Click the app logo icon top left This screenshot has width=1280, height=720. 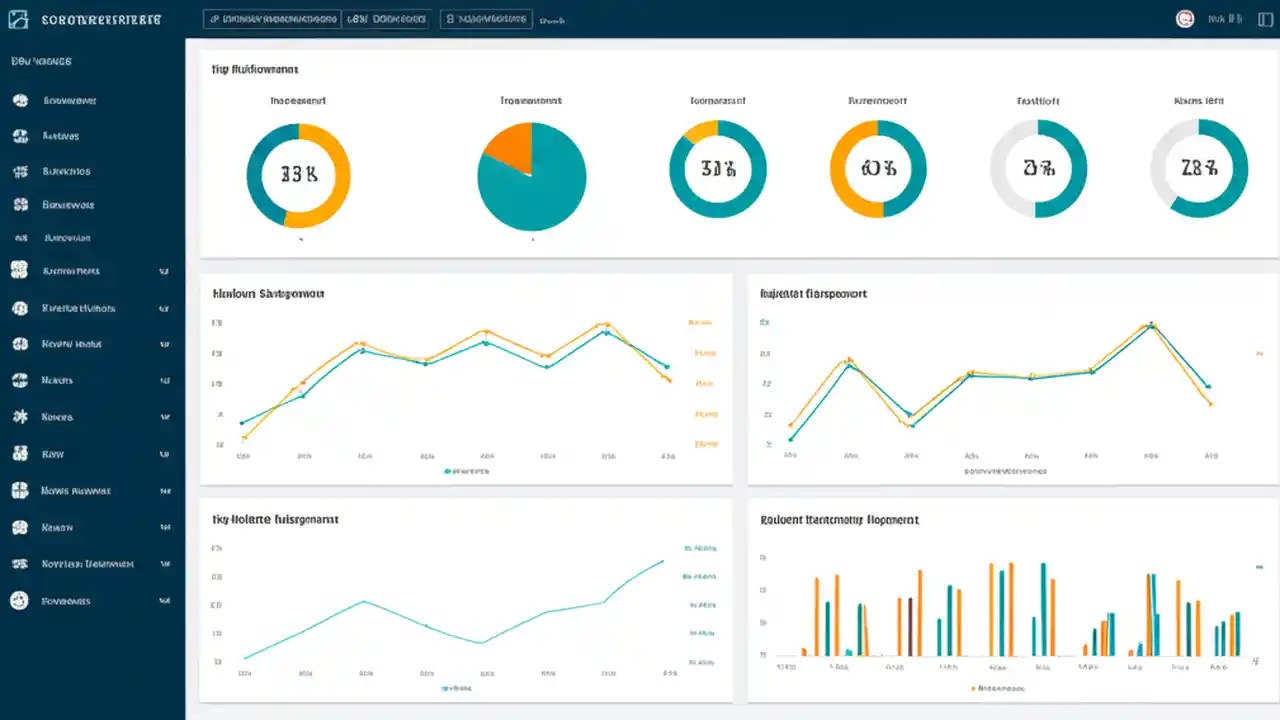17,18
